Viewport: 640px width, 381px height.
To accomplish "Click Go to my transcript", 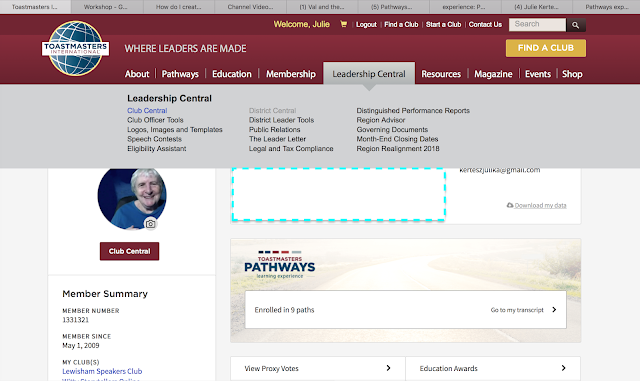I will [x=517, y=310].
